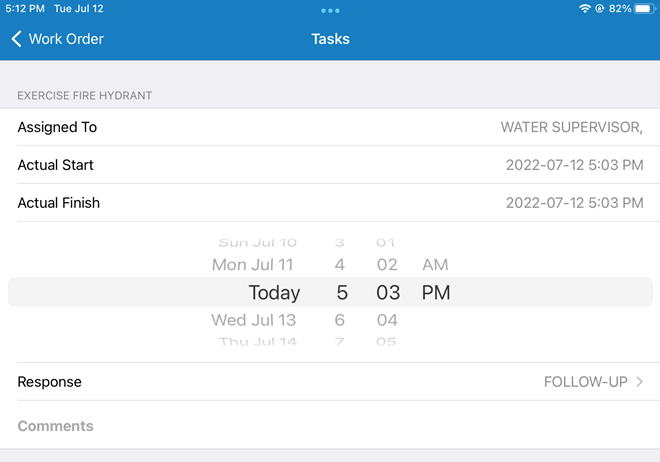Choose hour 4 in the picker
Viewport: 660px width, 462px height.
(340, 265)
